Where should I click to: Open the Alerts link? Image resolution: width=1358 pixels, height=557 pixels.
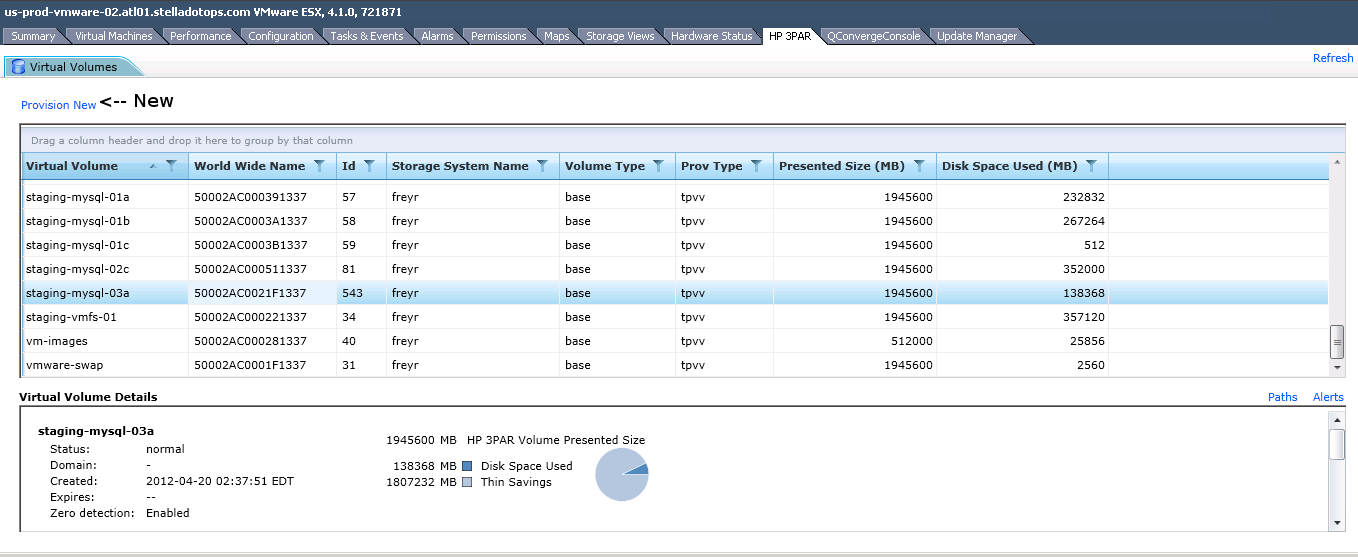pos(1328,397)
